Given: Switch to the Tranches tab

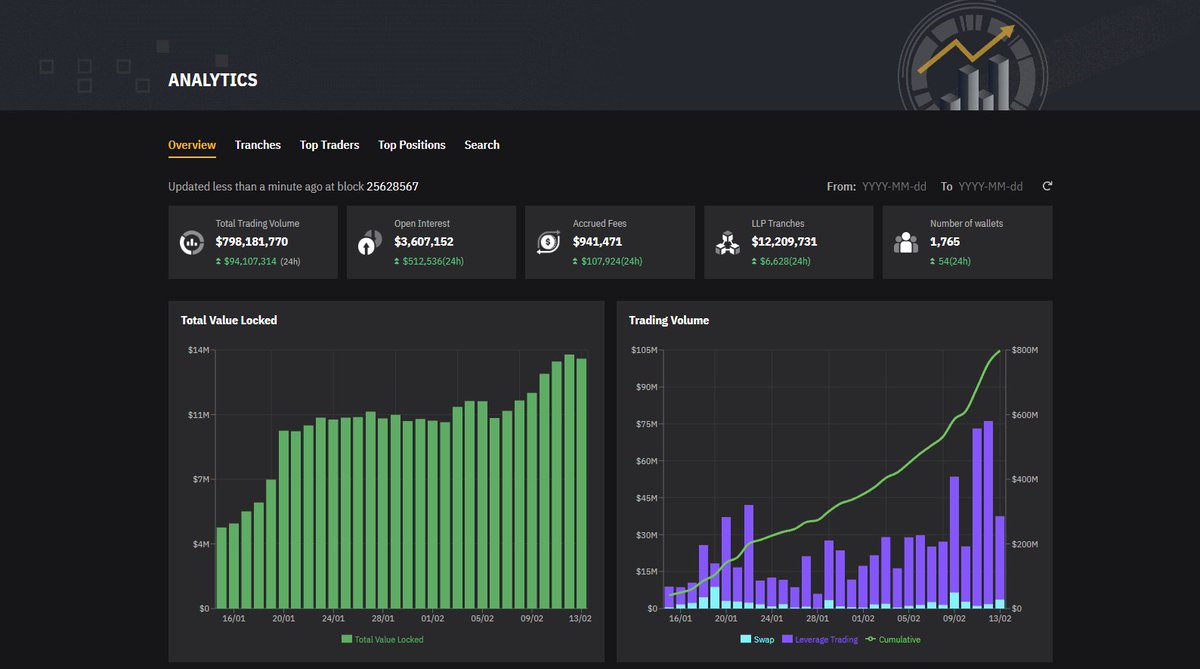Looking at the screenshot, I should (258, 144).
